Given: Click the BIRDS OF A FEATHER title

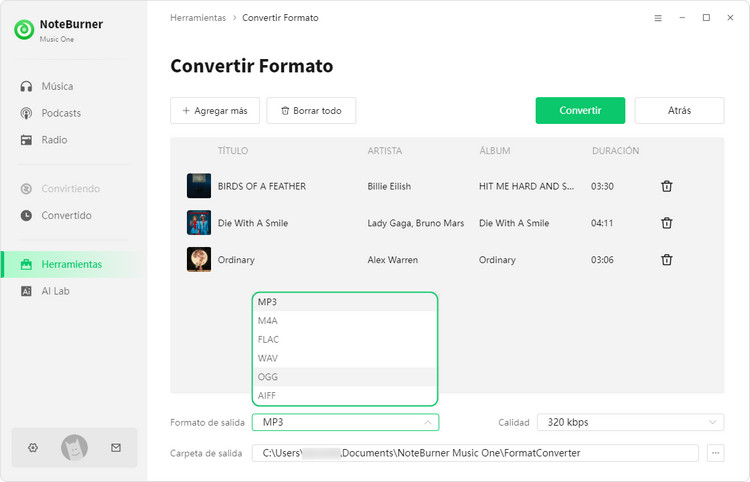Looking at the screenshot, I should 262,186.
